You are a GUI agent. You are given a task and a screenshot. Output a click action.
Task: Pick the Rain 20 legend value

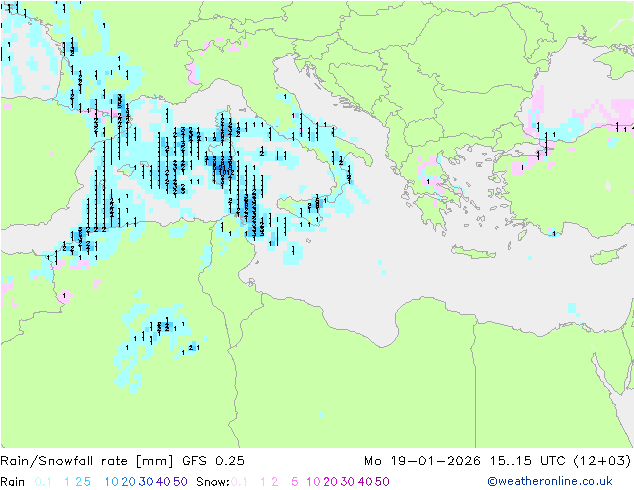click(x=129, y=481)
